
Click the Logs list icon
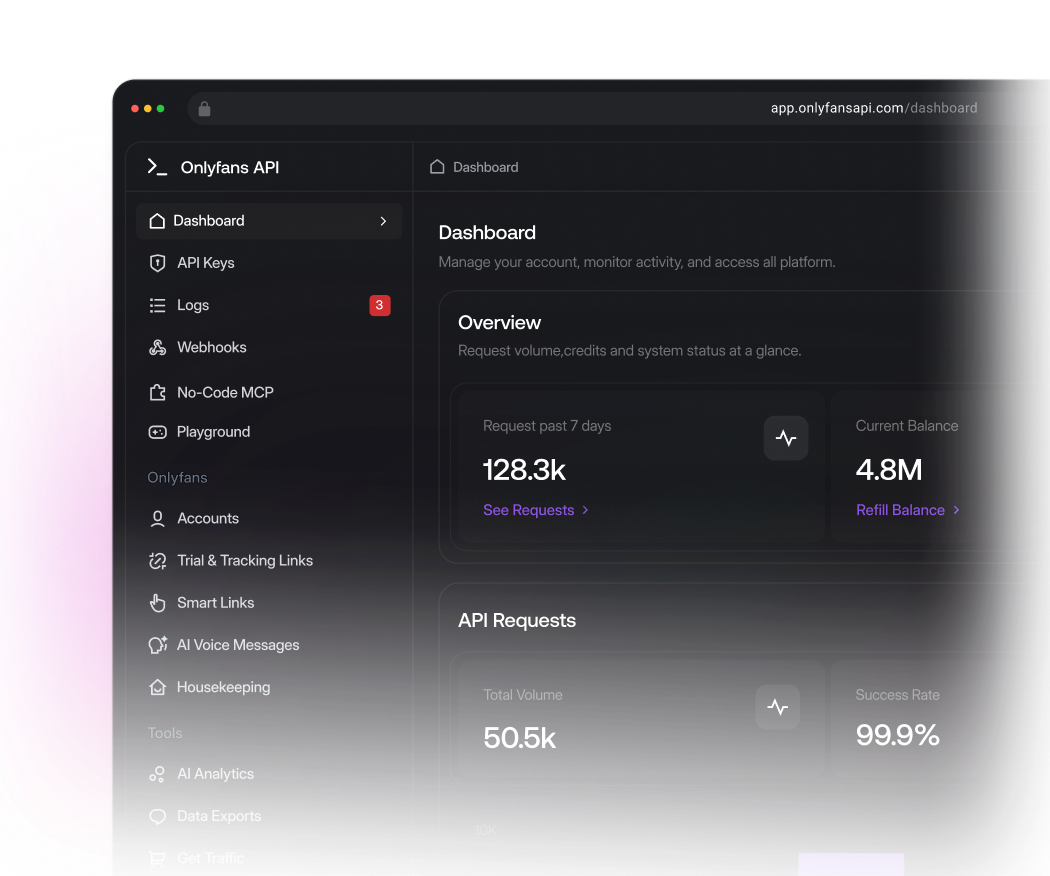click(x=157, y=305)
